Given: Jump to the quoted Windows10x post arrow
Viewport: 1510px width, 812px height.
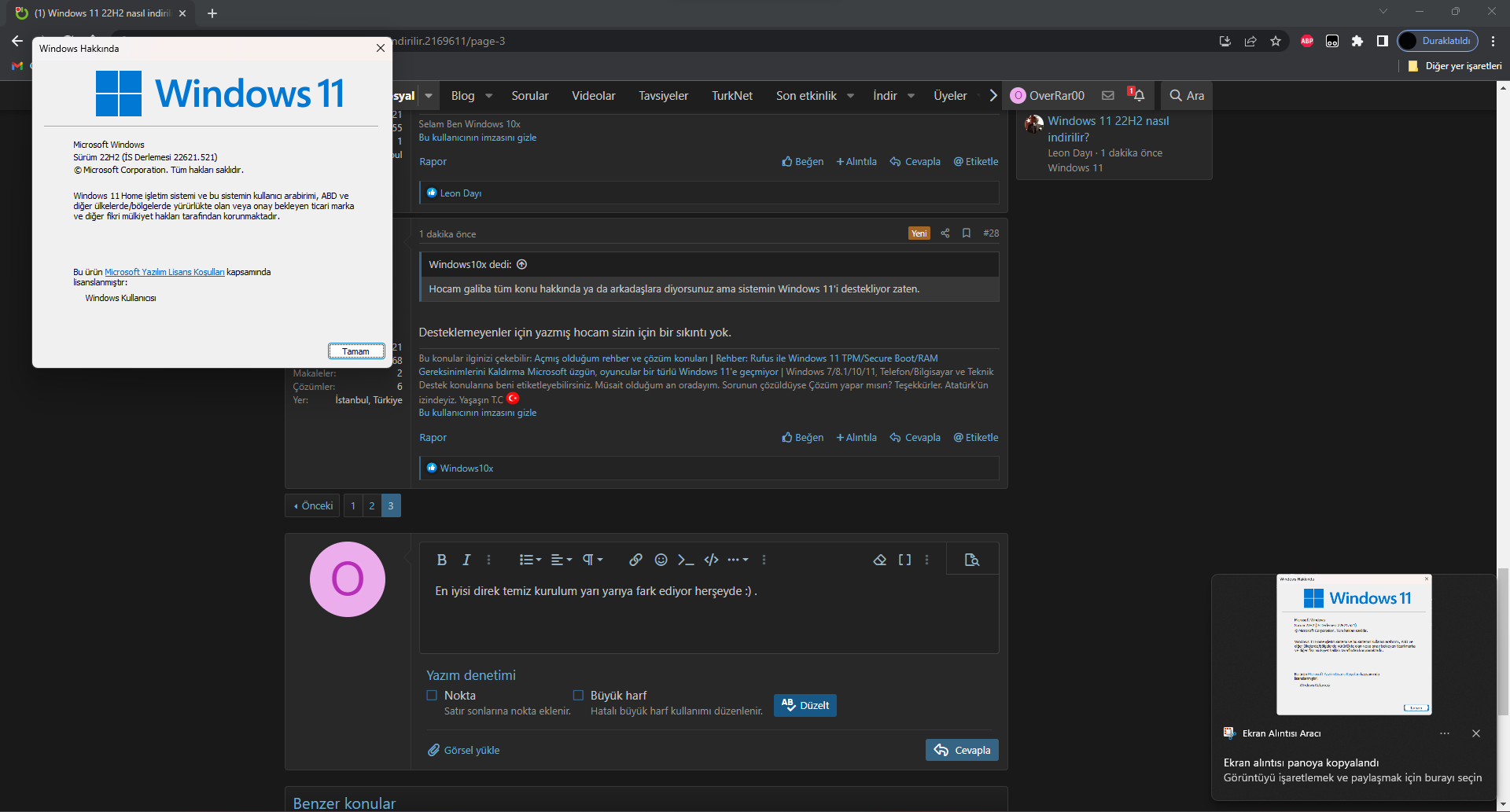Looking at the screenshot, I should [x=521, y=264].
